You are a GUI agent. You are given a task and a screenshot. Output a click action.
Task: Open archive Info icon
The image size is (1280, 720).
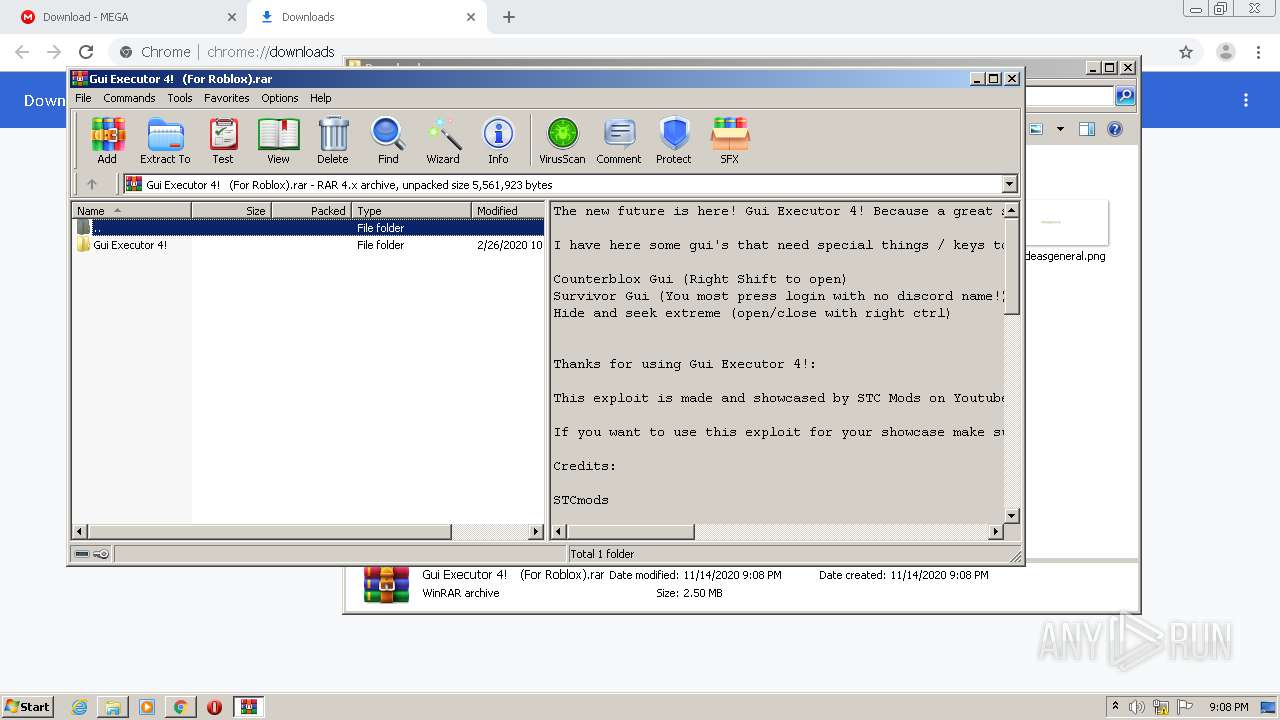pyautogui.click(x=498, y=140)
